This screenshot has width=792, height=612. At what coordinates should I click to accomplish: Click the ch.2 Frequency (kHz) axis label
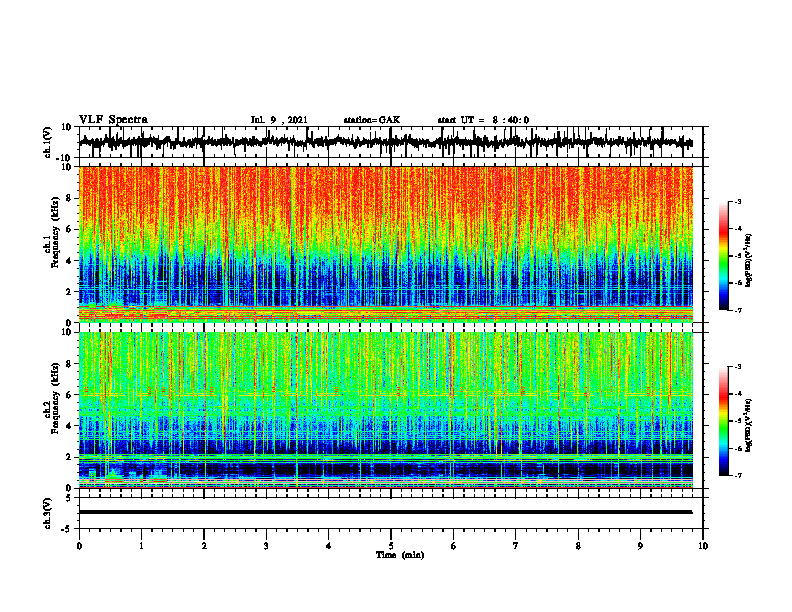(x=53, y=397)
